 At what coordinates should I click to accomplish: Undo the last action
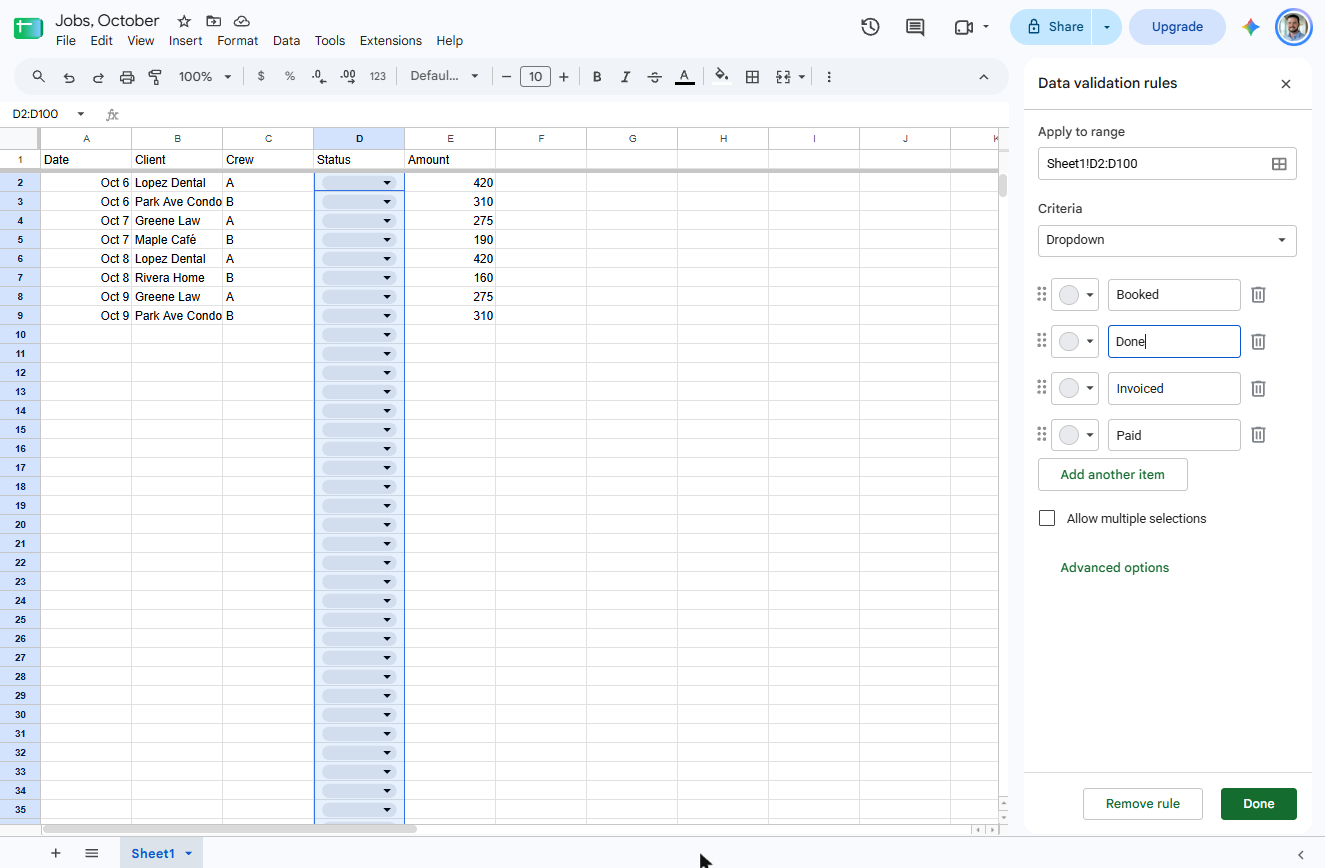point(69,77)
